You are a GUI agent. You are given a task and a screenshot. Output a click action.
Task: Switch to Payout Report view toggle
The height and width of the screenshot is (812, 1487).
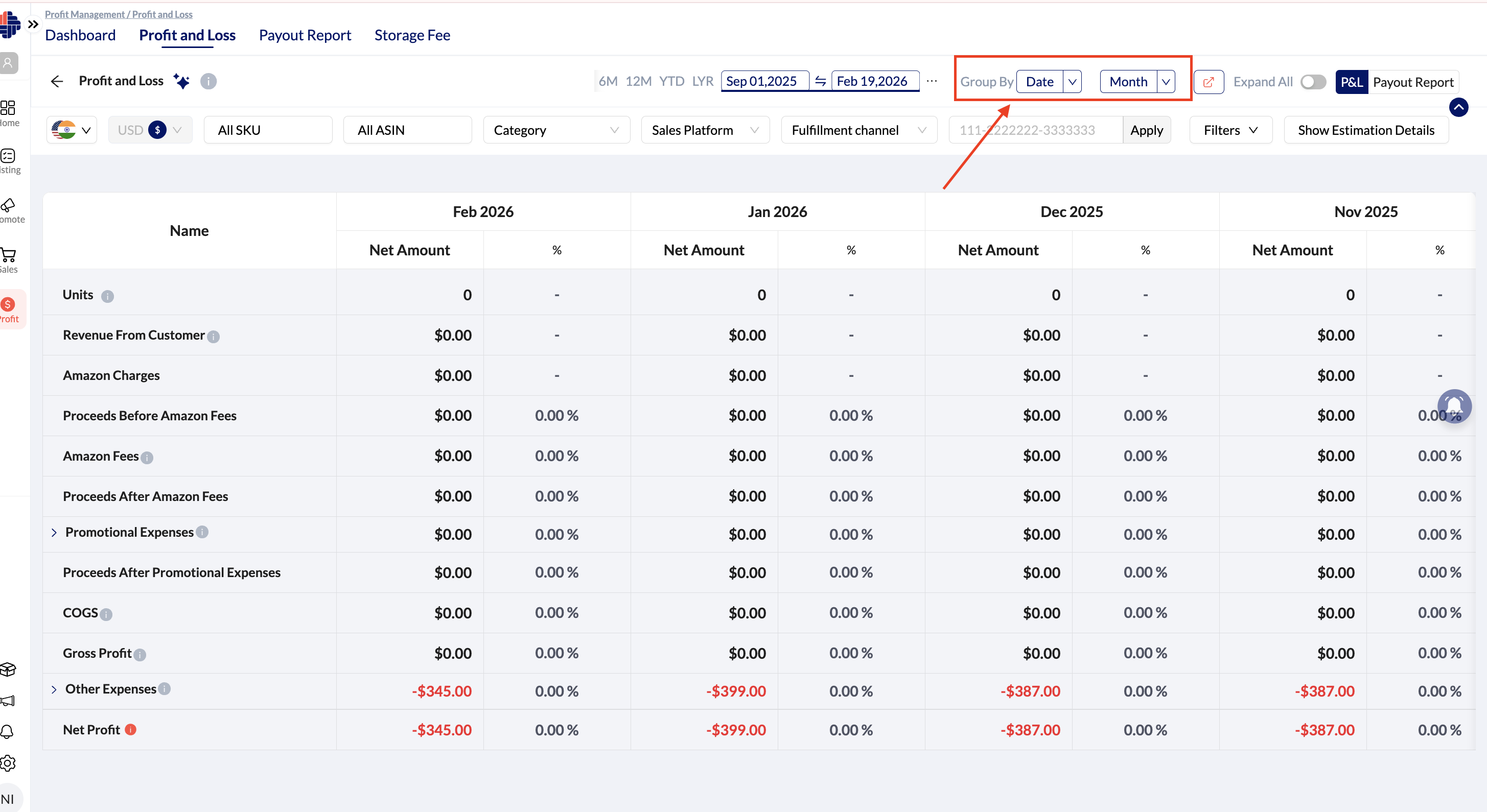(1412, 82)
